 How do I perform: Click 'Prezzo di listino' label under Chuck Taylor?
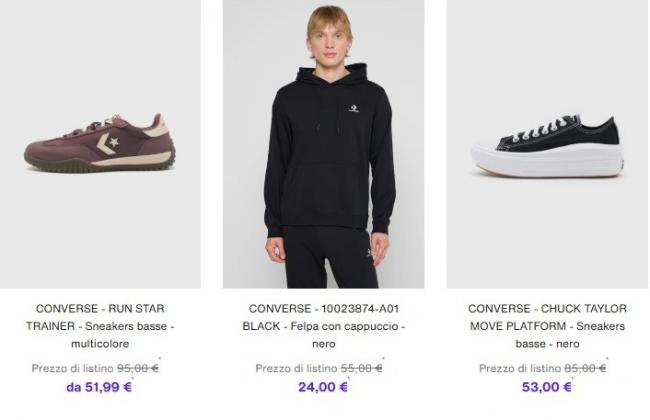click(520, 368)
